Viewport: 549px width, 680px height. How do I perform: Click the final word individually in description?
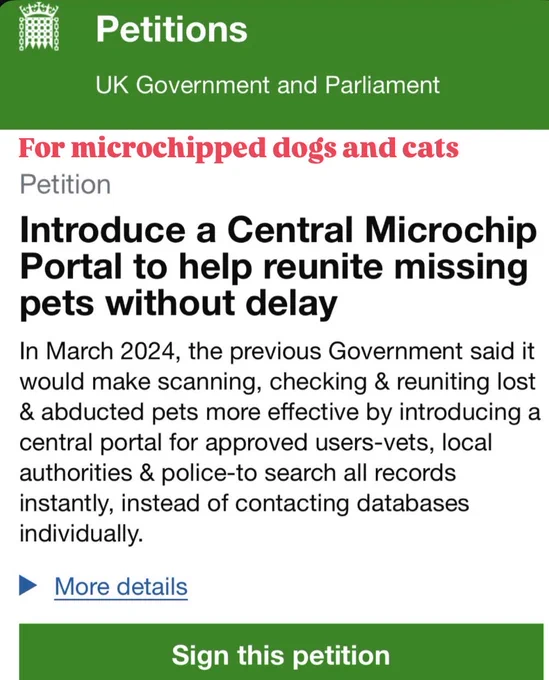tap(81, 533)
